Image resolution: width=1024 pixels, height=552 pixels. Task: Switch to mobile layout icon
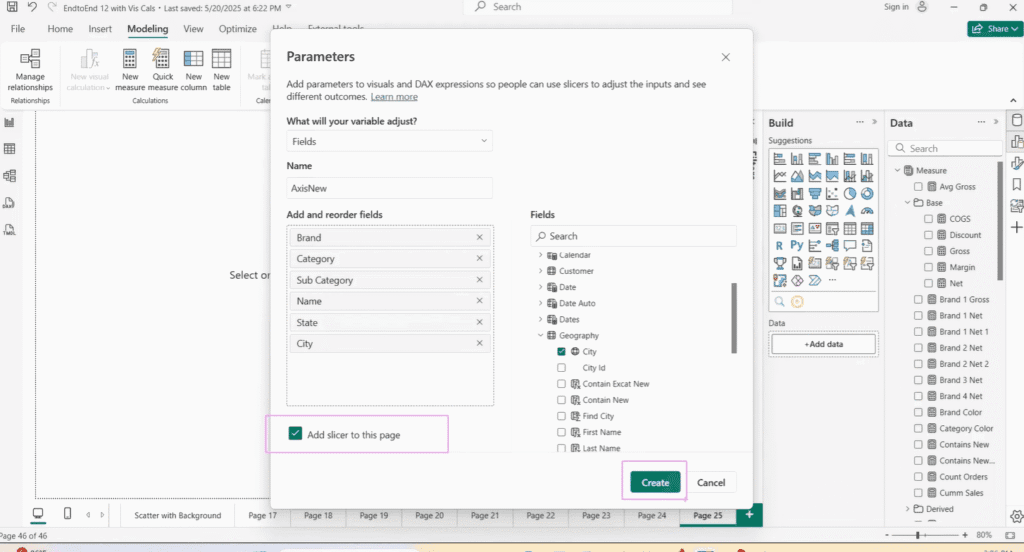click(x=67, y=514)
